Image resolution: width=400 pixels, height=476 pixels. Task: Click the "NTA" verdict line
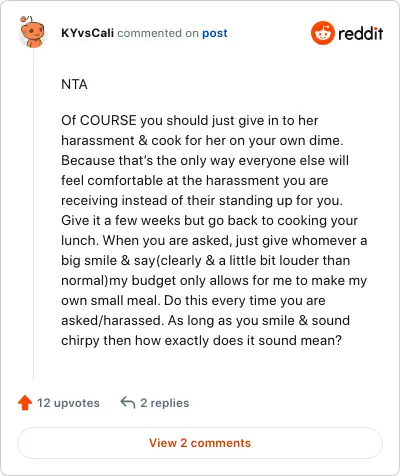coord(74,84)
